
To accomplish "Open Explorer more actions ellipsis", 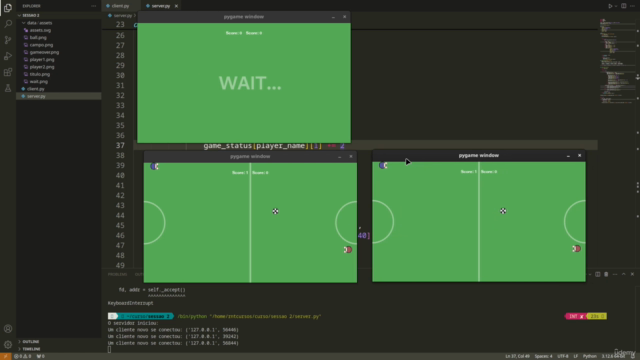I will pos(93,6).
